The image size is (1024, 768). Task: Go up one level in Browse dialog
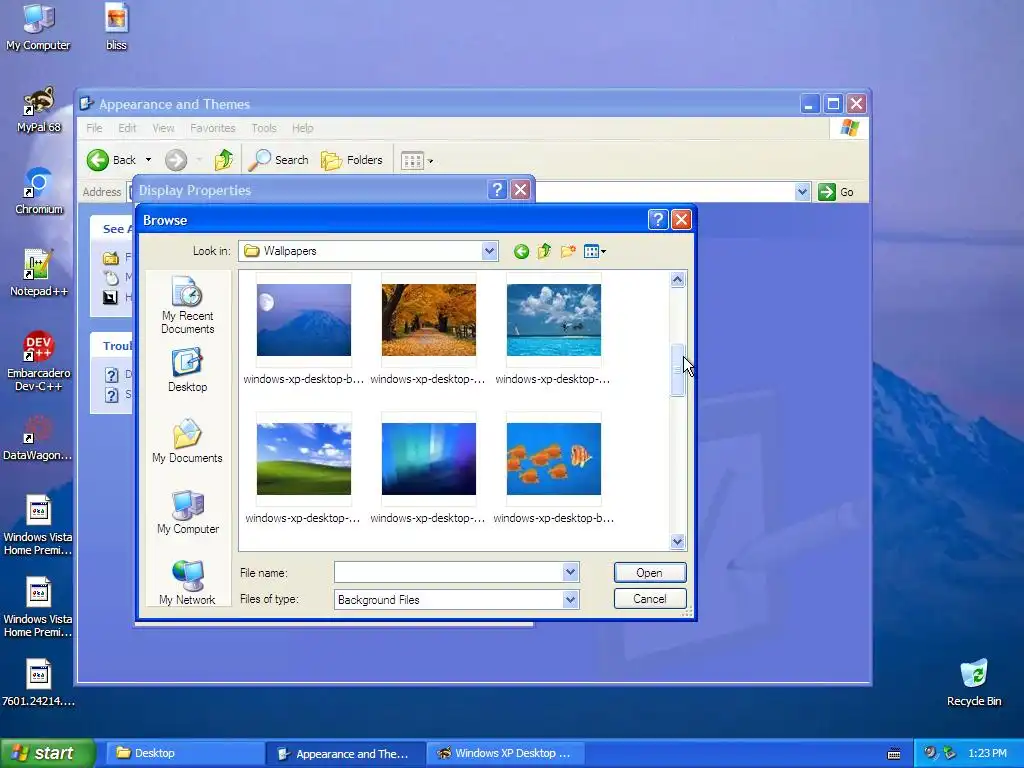point(544,251)
